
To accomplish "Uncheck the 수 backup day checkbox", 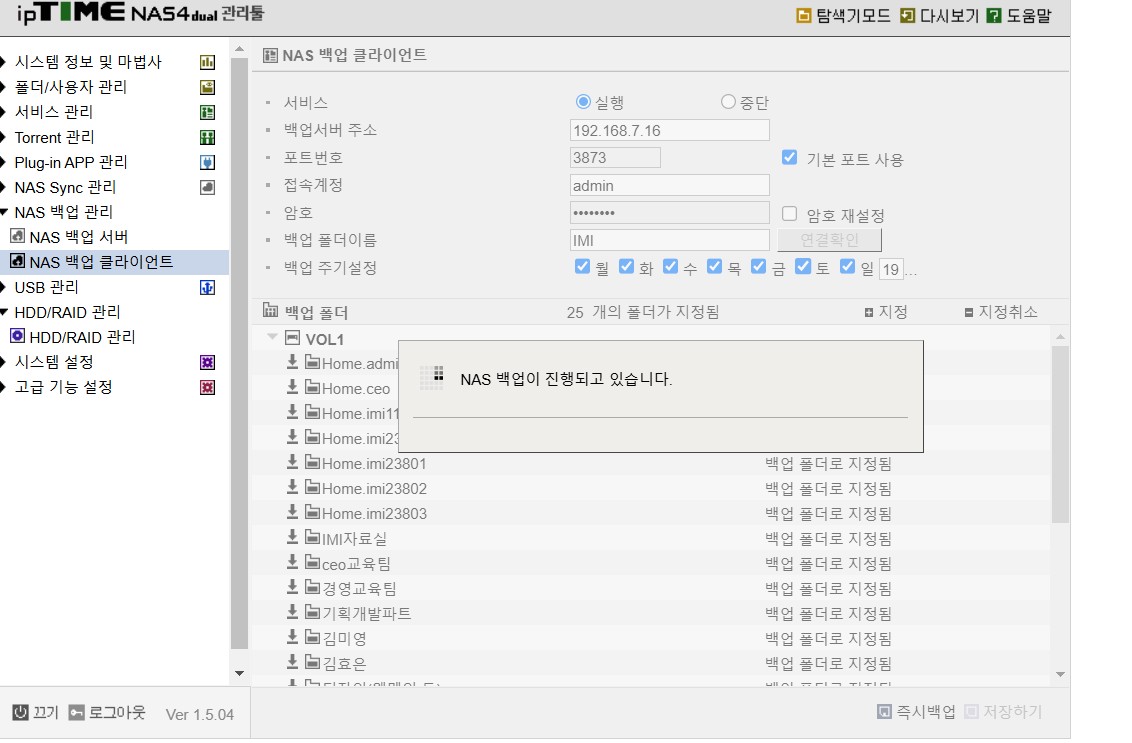I will [671, 266].
